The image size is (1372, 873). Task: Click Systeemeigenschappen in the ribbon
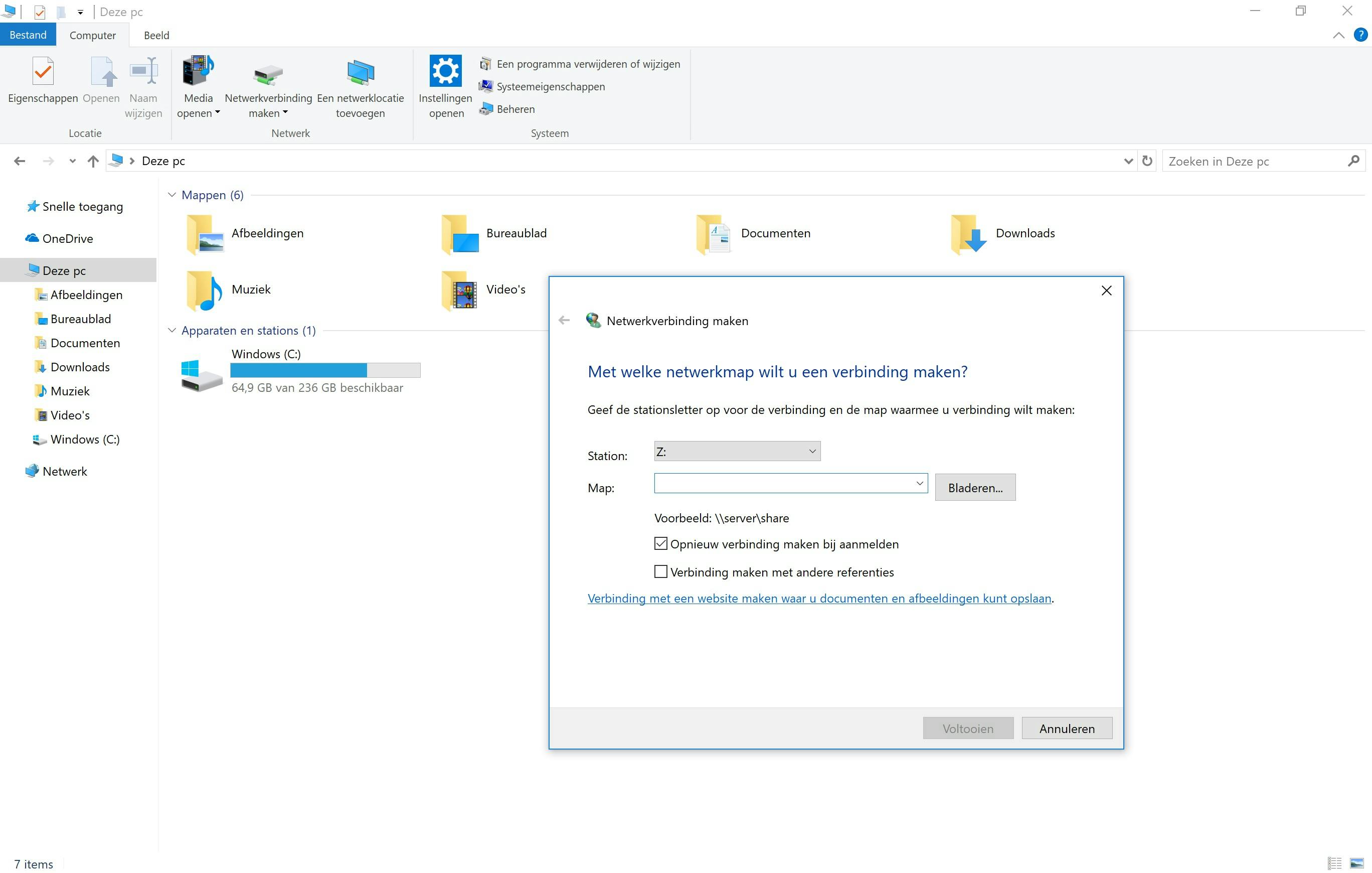coord(550,87)
